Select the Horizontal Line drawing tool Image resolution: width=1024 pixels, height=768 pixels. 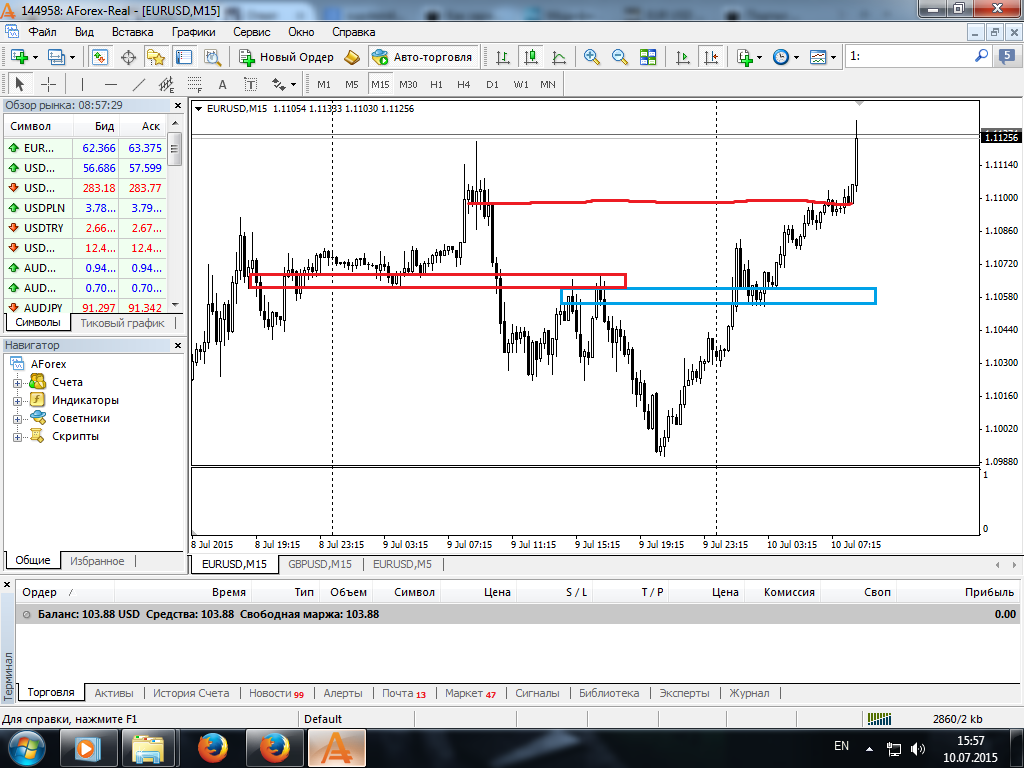111,84
